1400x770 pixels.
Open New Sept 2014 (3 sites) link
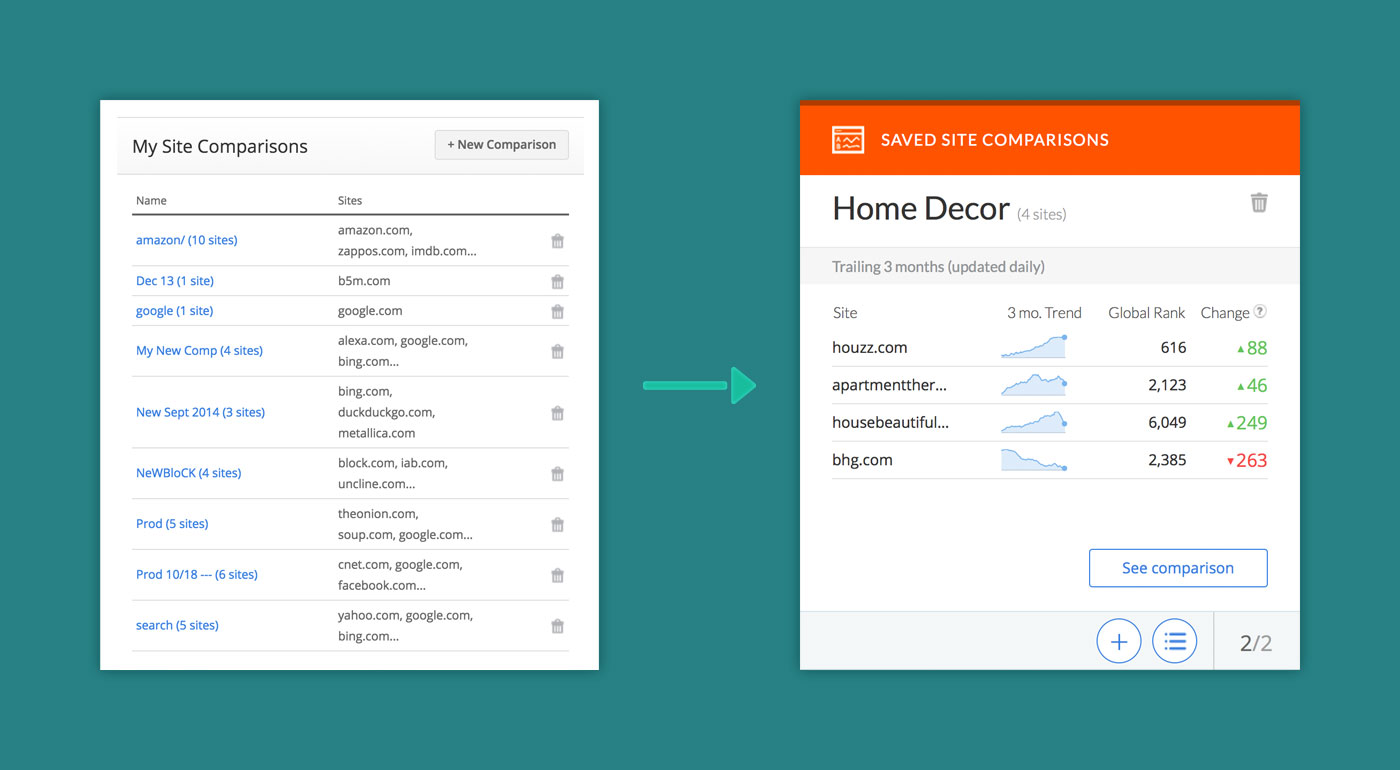(201, 412)
